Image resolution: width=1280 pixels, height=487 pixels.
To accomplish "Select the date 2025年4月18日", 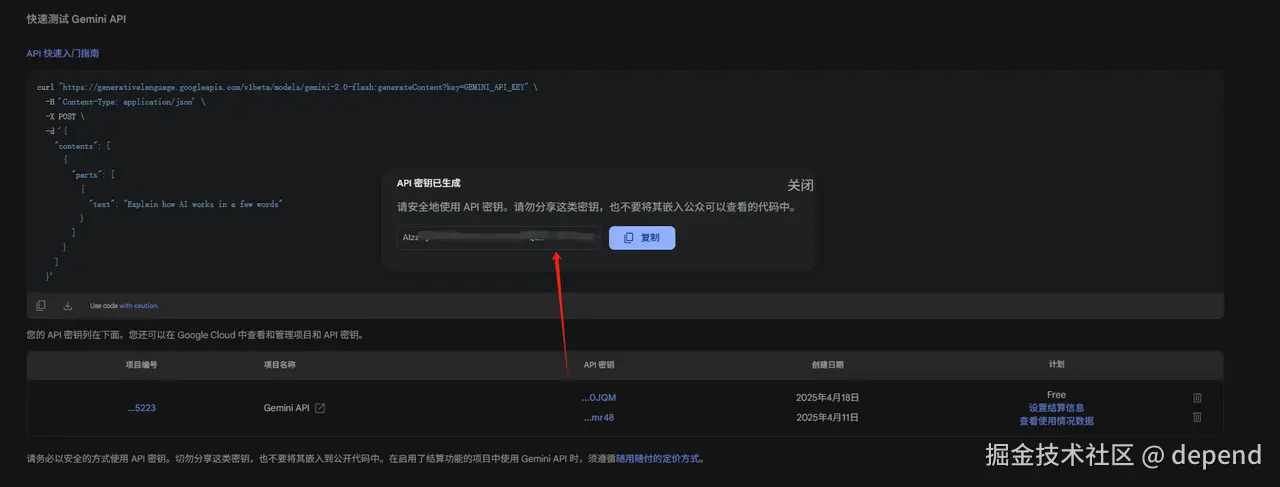I will click(x=827, y=398).
